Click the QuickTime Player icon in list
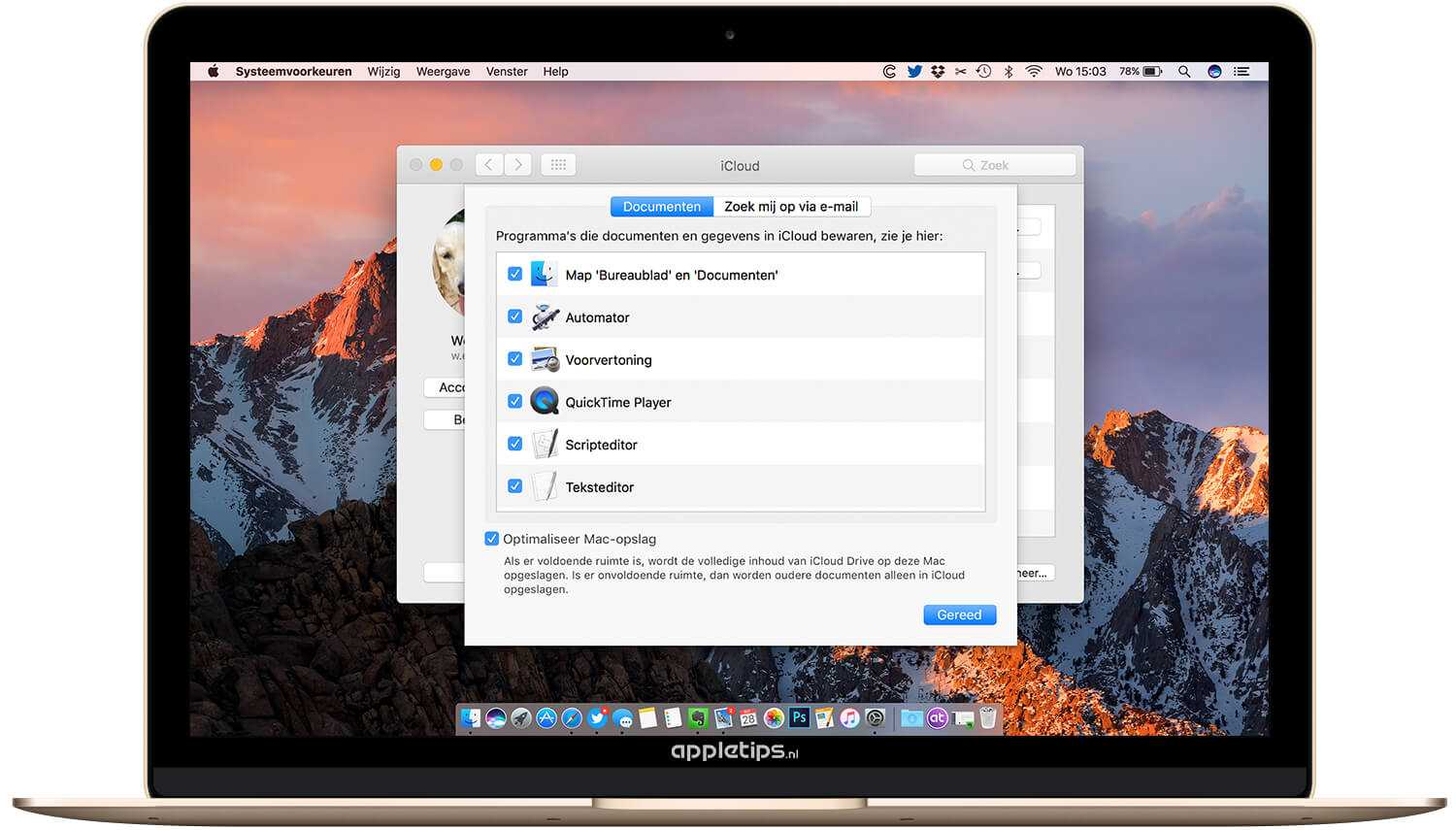This screenshot has height=830, width=1456. coord(545,402)
